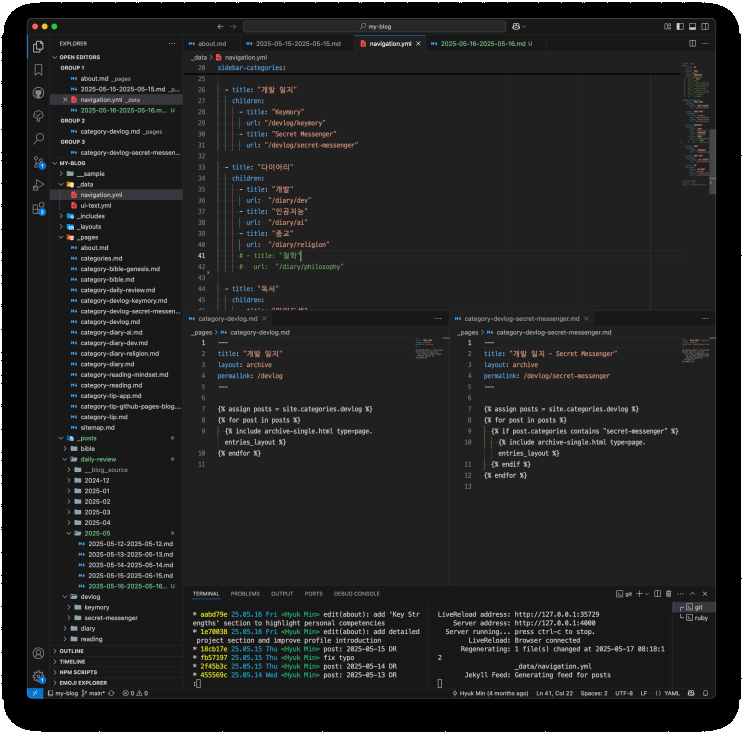
Task: Split the navigation.yml editor to the right
Action: [692, 44]
